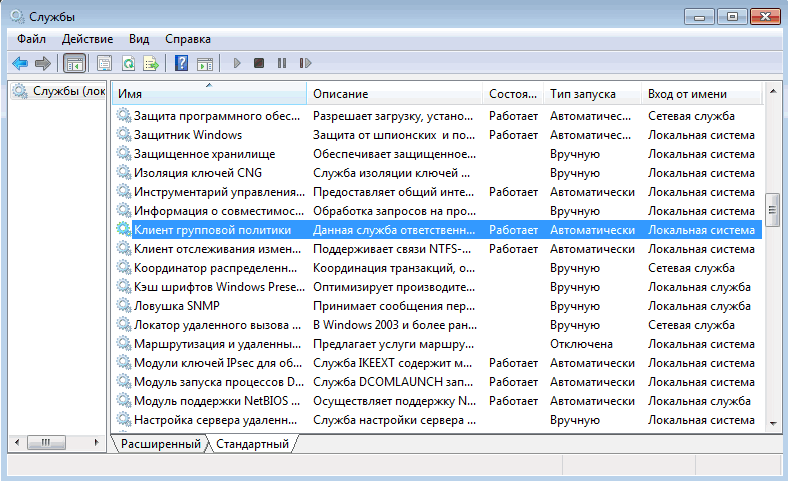Click gear icon of Настройка сервера удаленн row
Screen dimensions: 788x481
point(124,420)
